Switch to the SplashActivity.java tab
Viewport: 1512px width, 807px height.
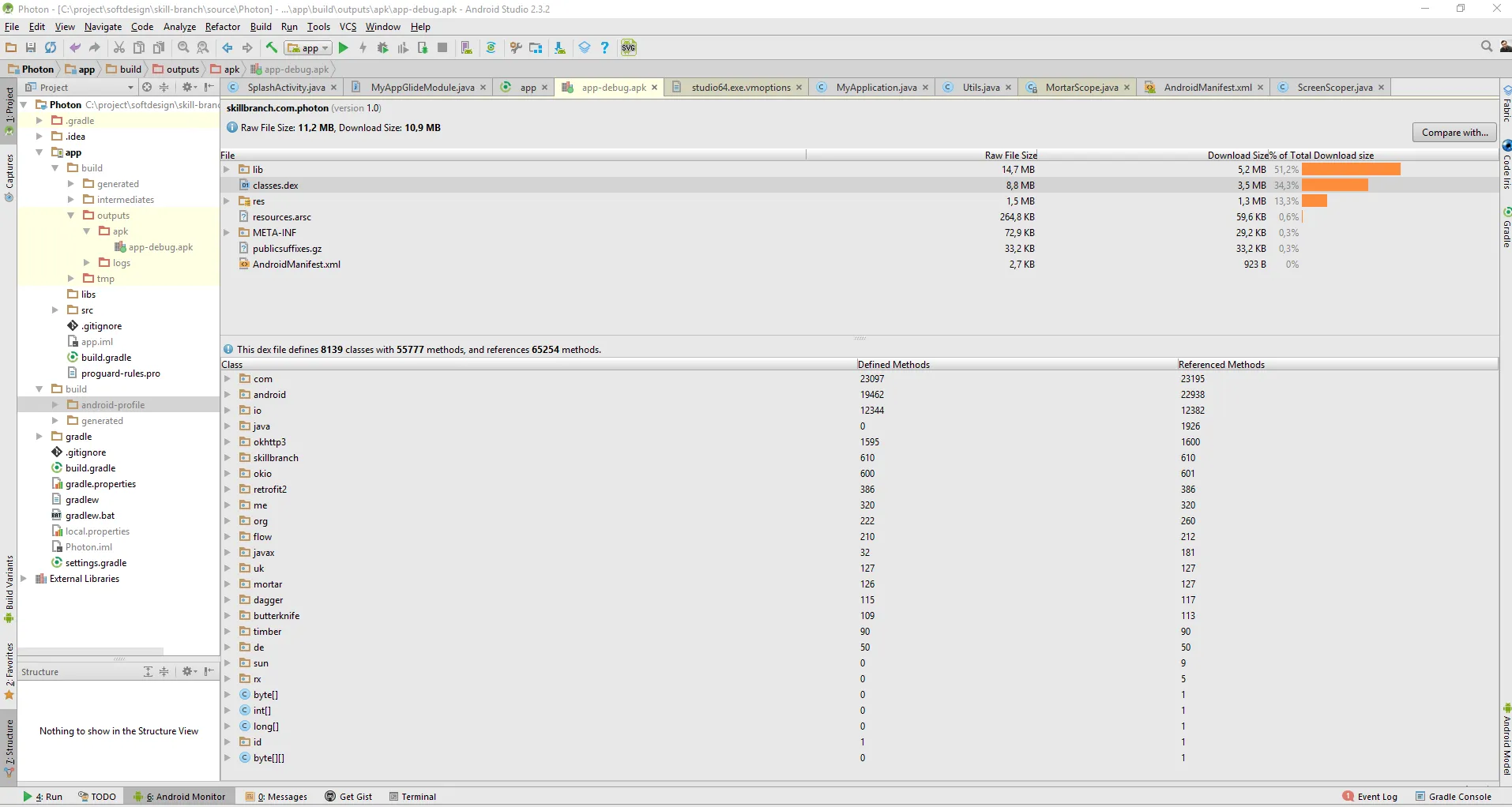point(283,87)
